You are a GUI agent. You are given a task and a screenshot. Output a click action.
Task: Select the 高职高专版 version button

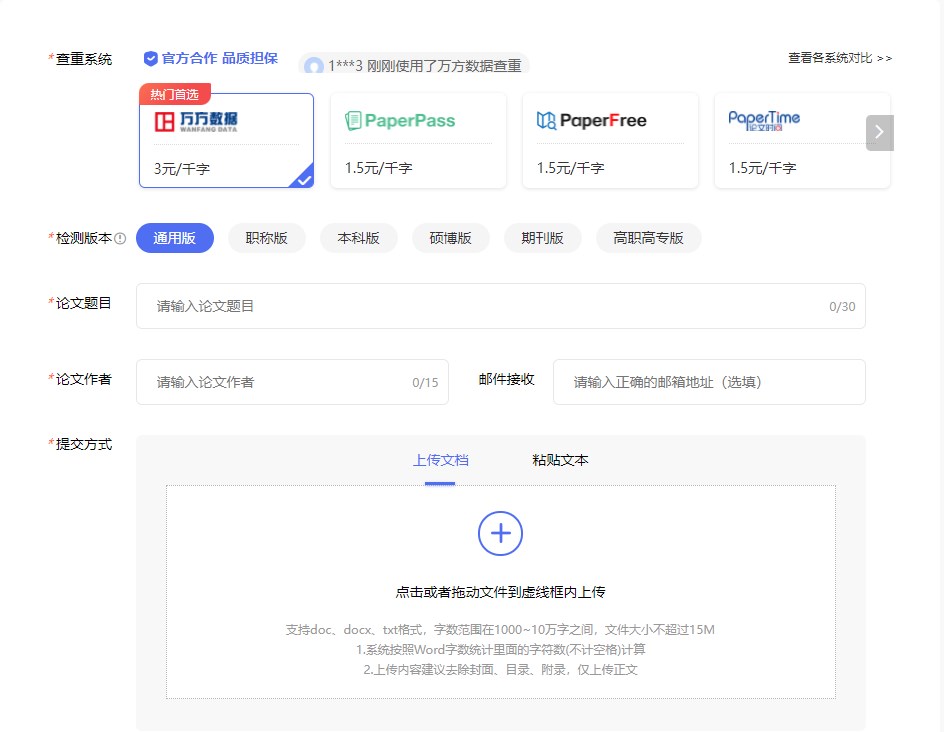pos(648,238)
